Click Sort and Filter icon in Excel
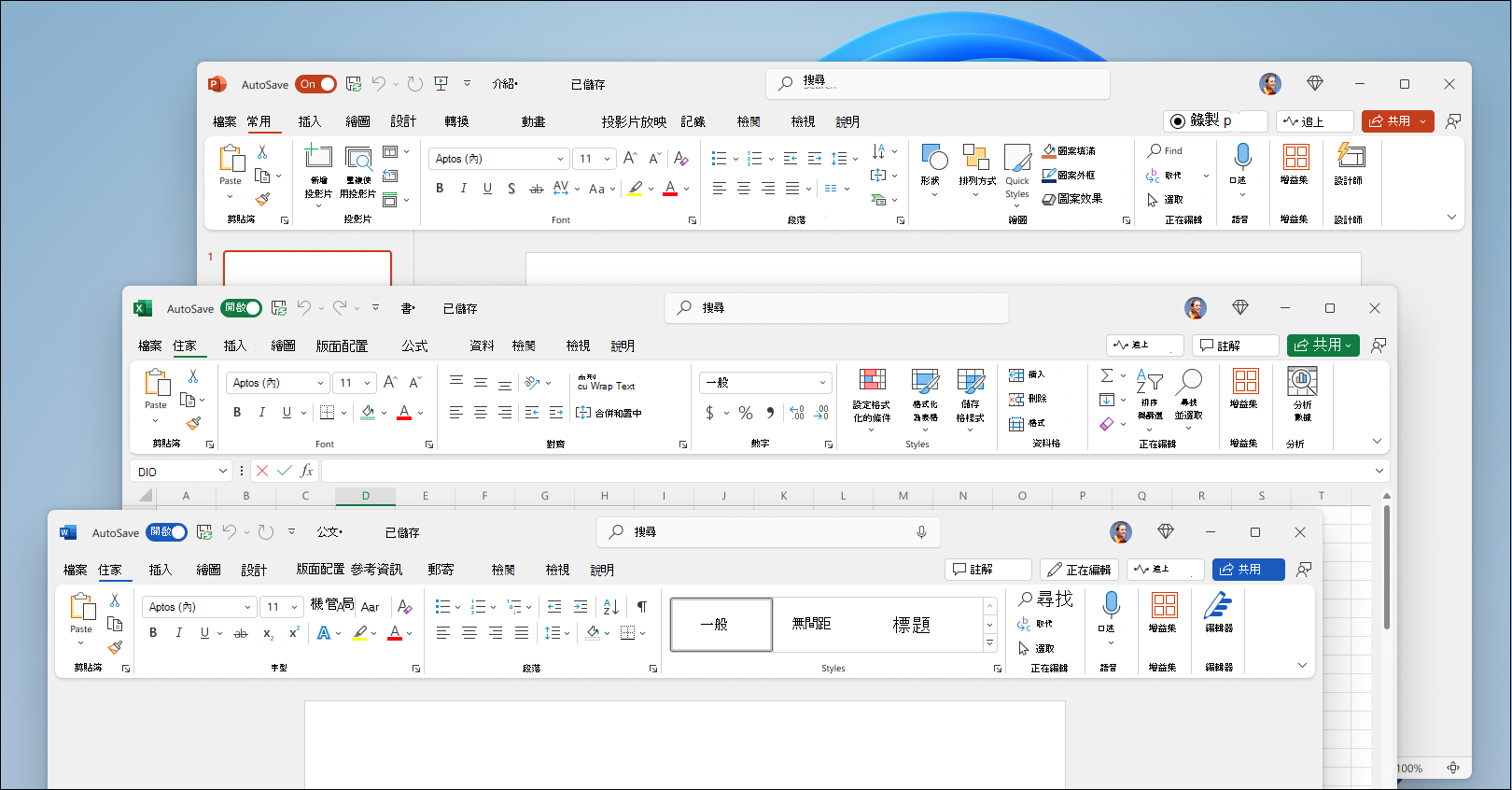The height and width of the screenshot is (790, 1512). coord(1150,381)
